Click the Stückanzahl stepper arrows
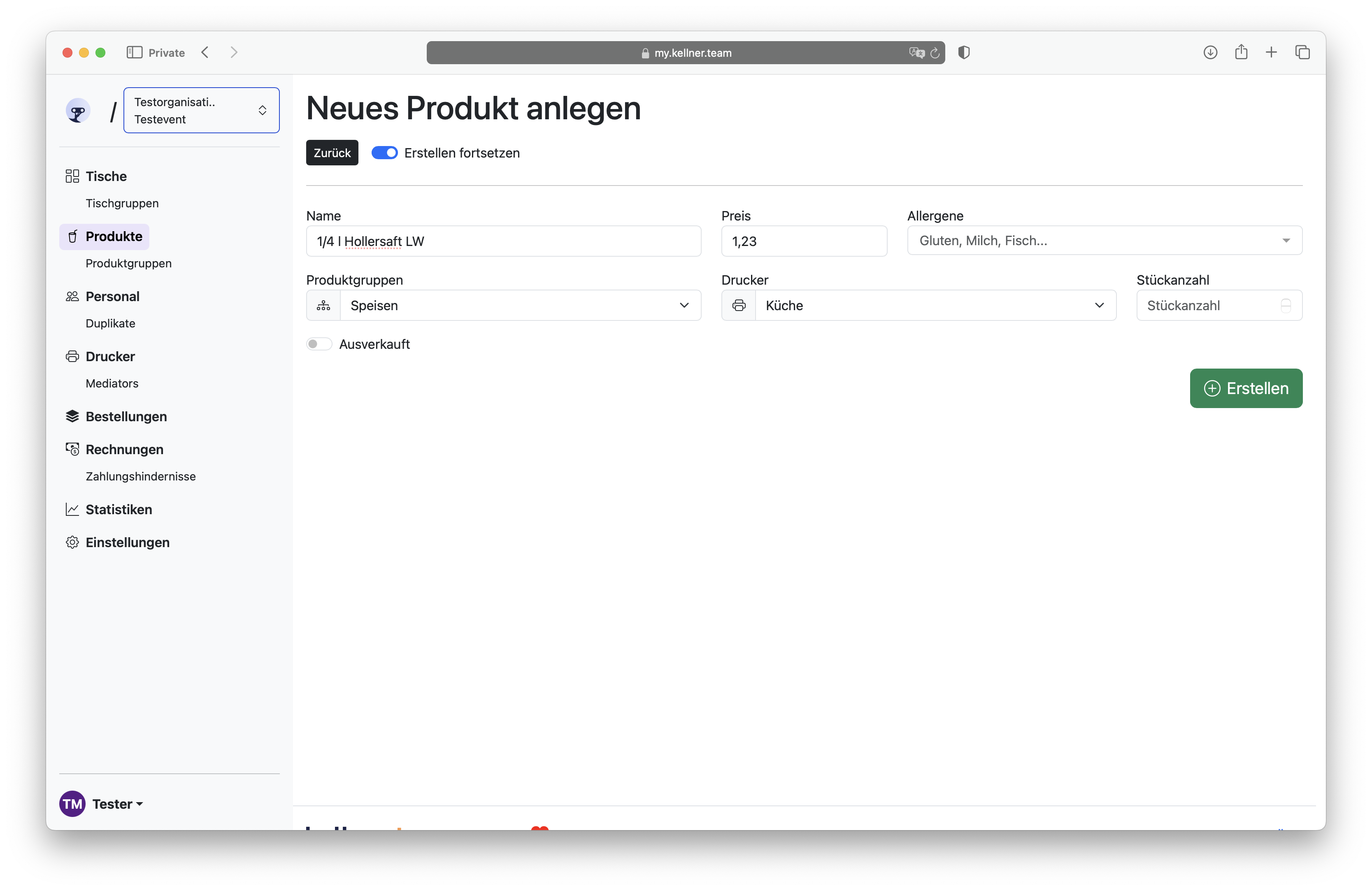The width and height of the screenshot is (1372, 891). 1286,306
